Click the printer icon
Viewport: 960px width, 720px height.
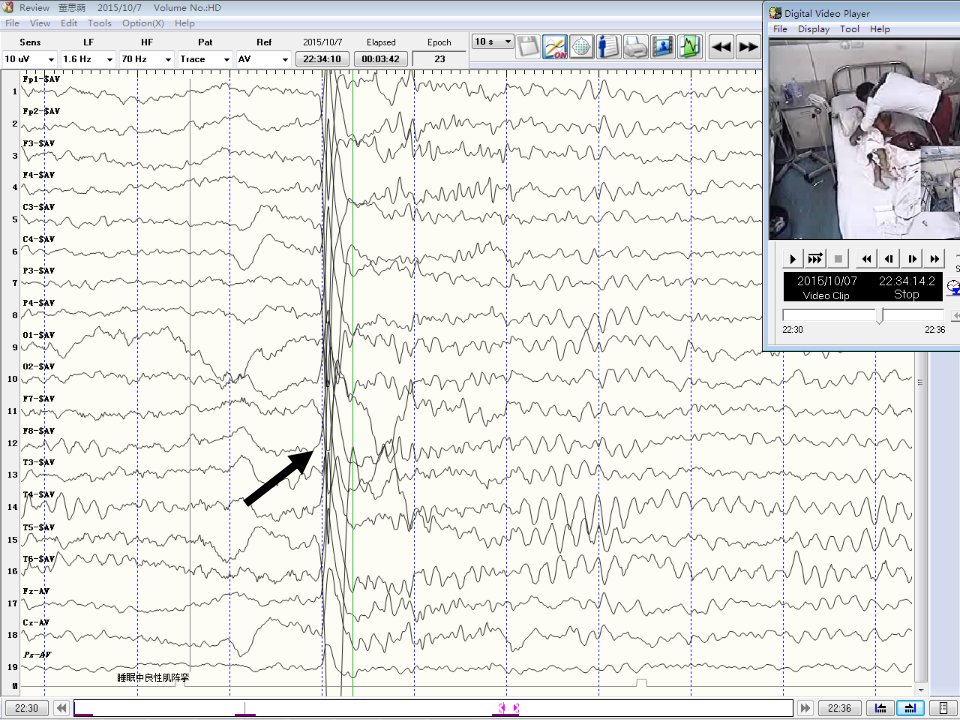pos(636,47)
